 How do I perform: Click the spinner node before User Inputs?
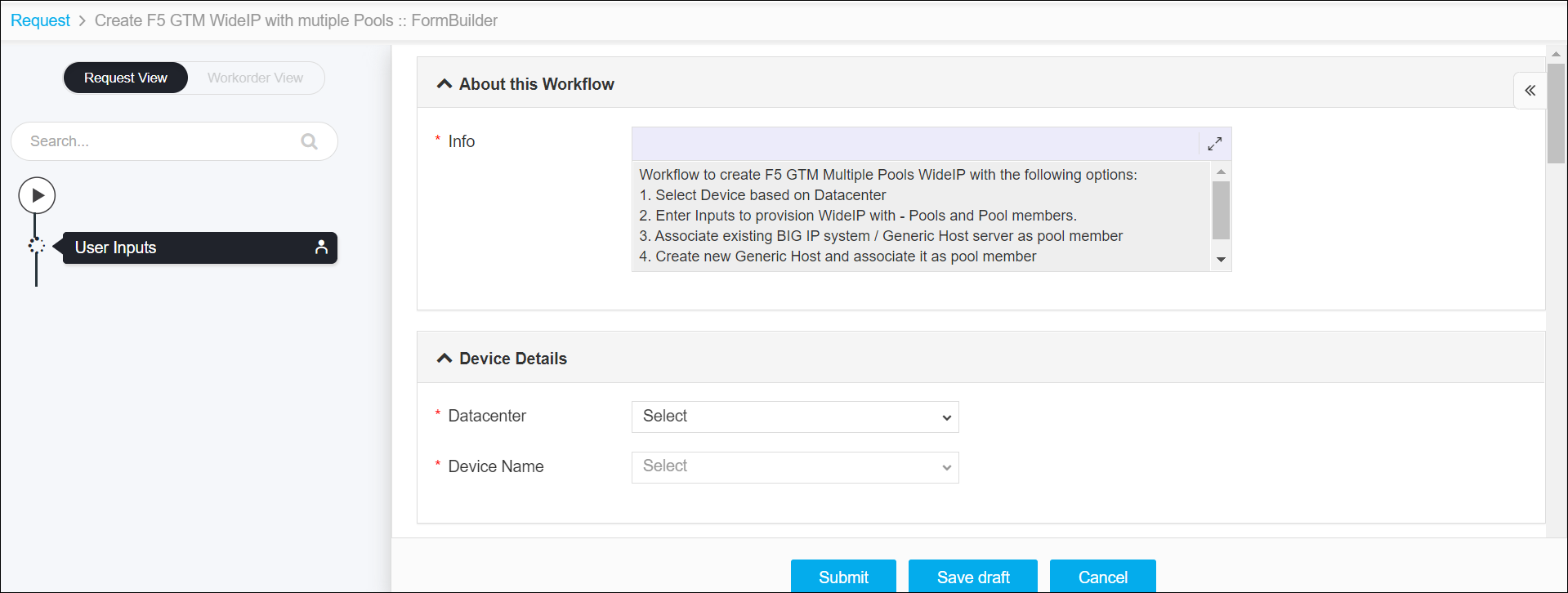(36, 245)
